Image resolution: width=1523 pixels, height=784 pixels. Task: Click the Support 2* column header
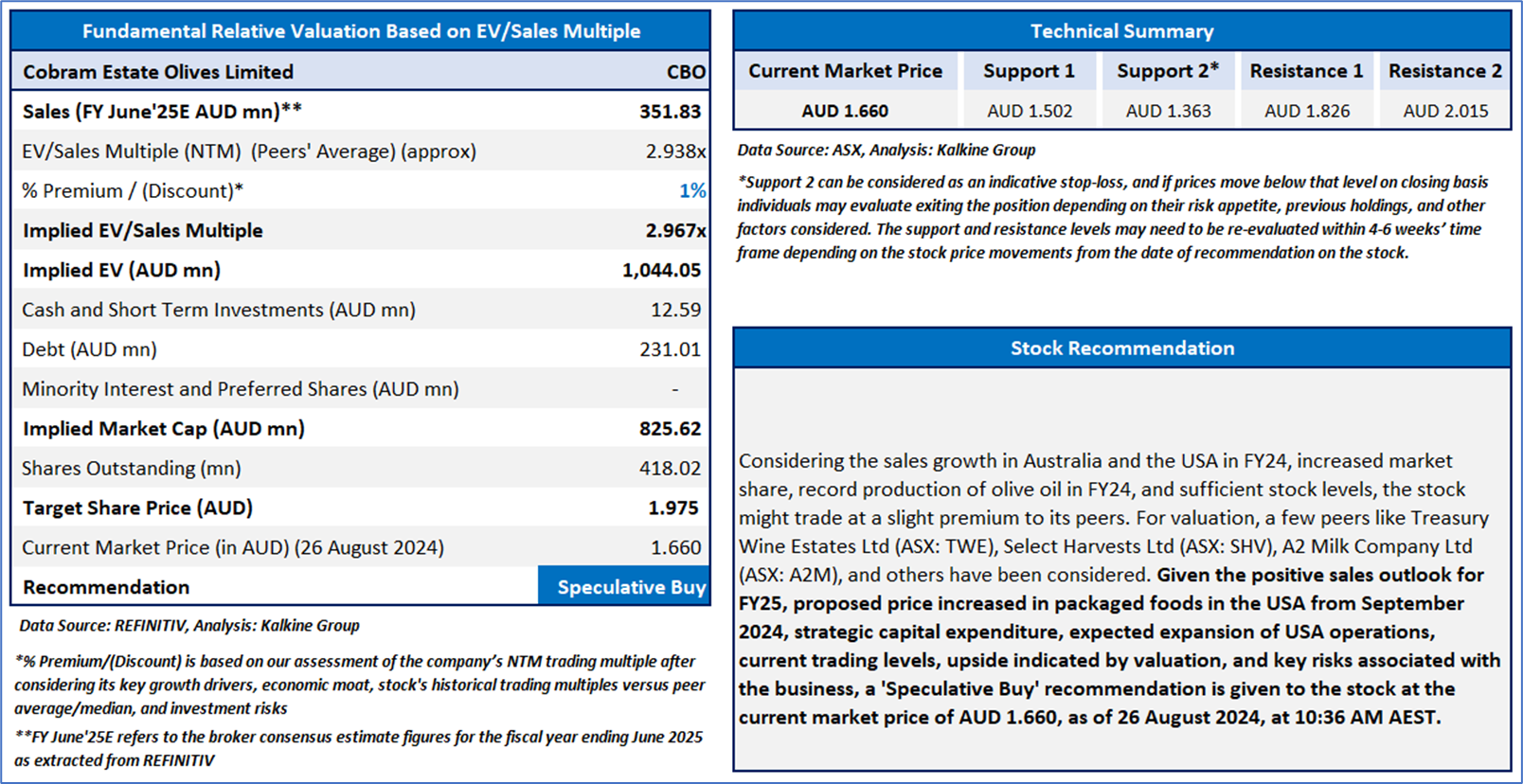tap(1167, 71)
